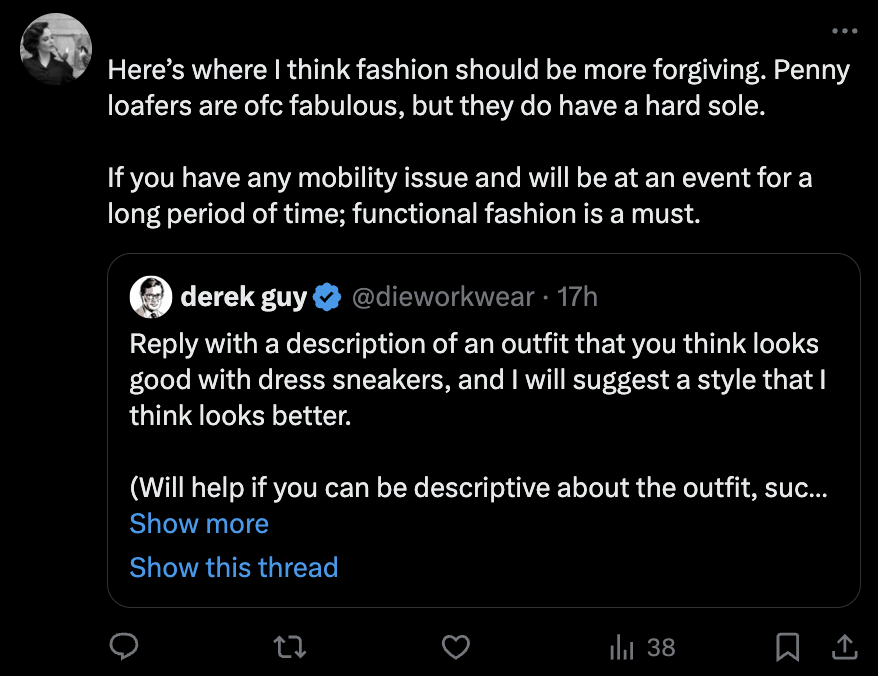Share the tweet via the upload arrow icon
The width and height of the screenshot is (878, 676).
click(843, 647)
